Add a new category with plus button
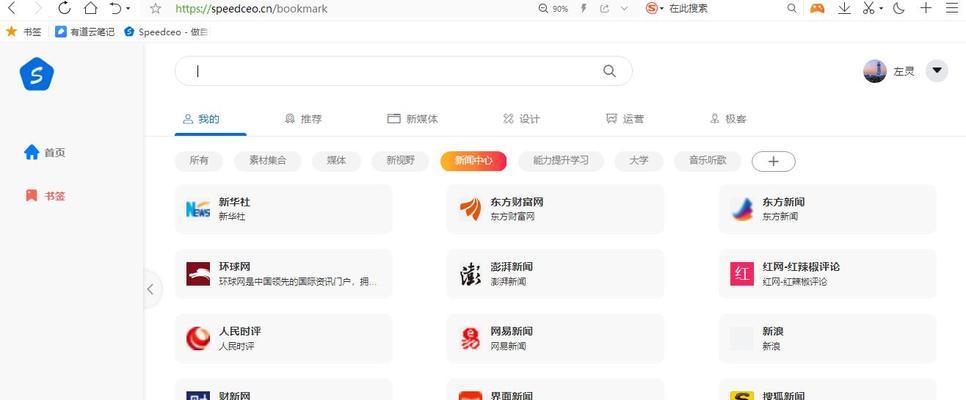Viewport: 966px width, 400px height. (x=774, y=161)
